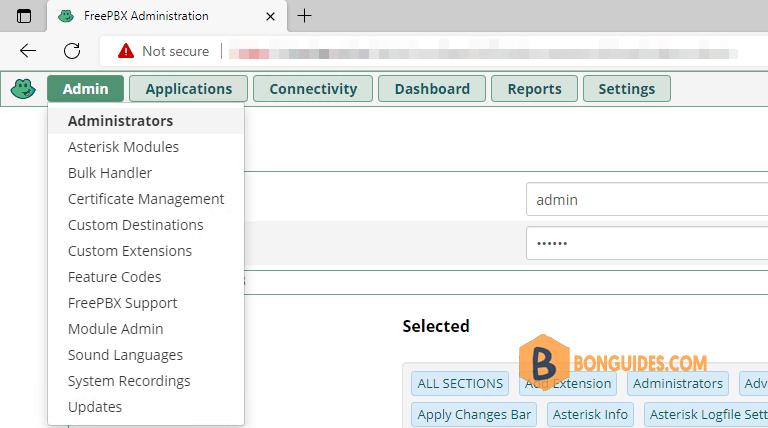
Task: Click the browser back arrow
Action: click(x=28, y=50)
